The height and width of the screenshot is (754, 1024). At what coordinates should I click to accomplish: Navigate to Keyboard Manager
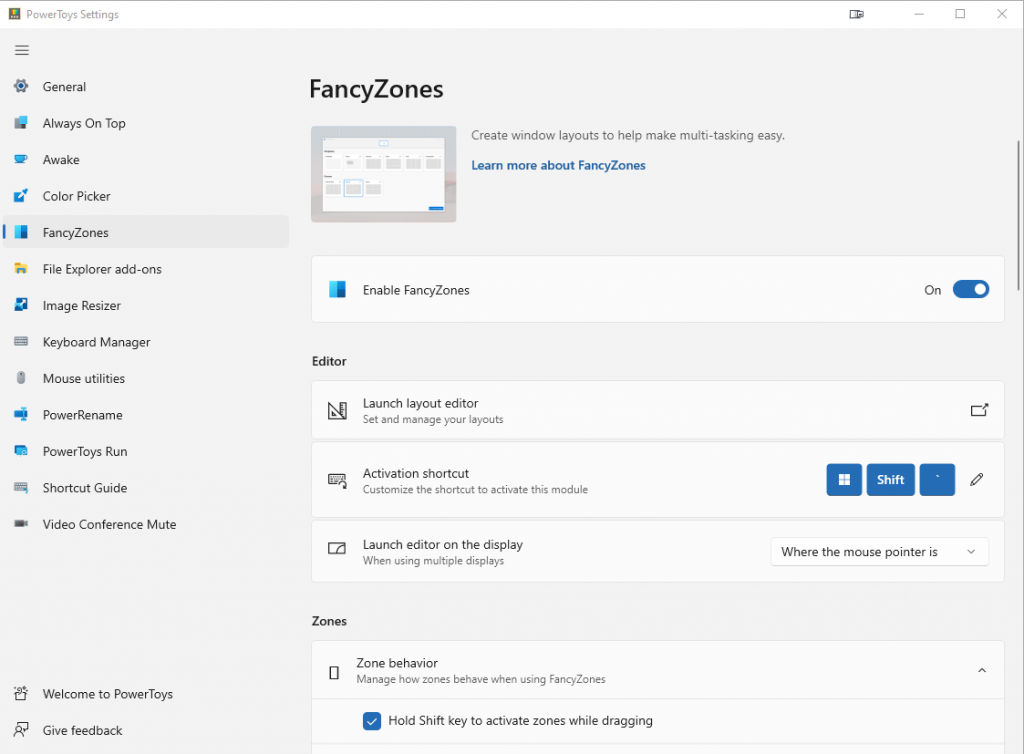[146, 341]
